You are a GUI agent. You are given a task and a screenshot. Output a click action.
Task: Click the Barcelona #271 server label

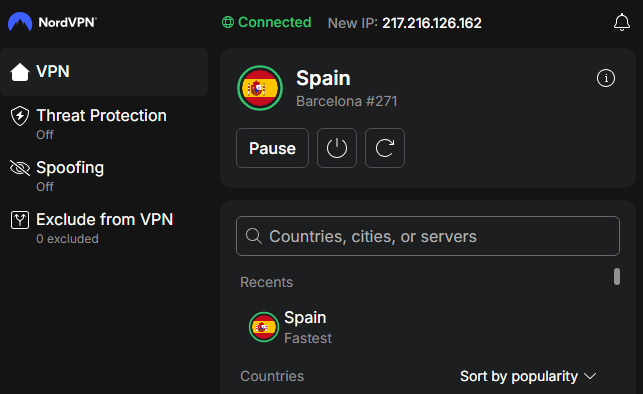[347, 101]
